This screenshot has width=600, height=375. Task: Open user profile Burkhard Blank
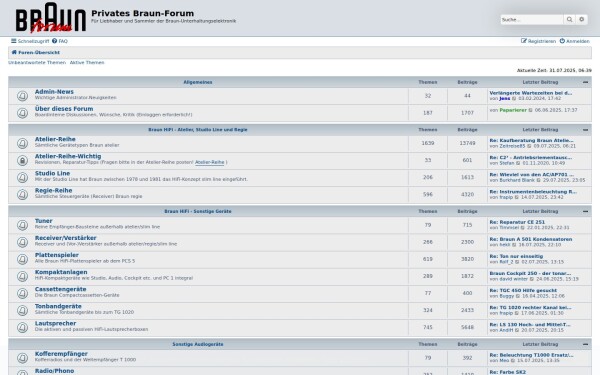[517, 180]
